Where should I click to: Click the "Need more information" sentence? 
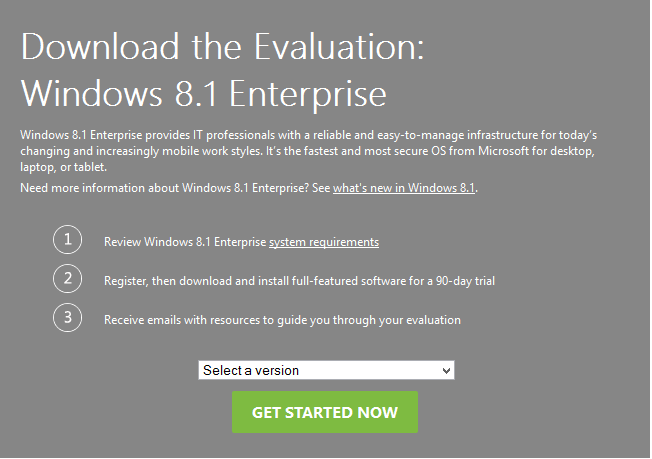click(175, 188)
